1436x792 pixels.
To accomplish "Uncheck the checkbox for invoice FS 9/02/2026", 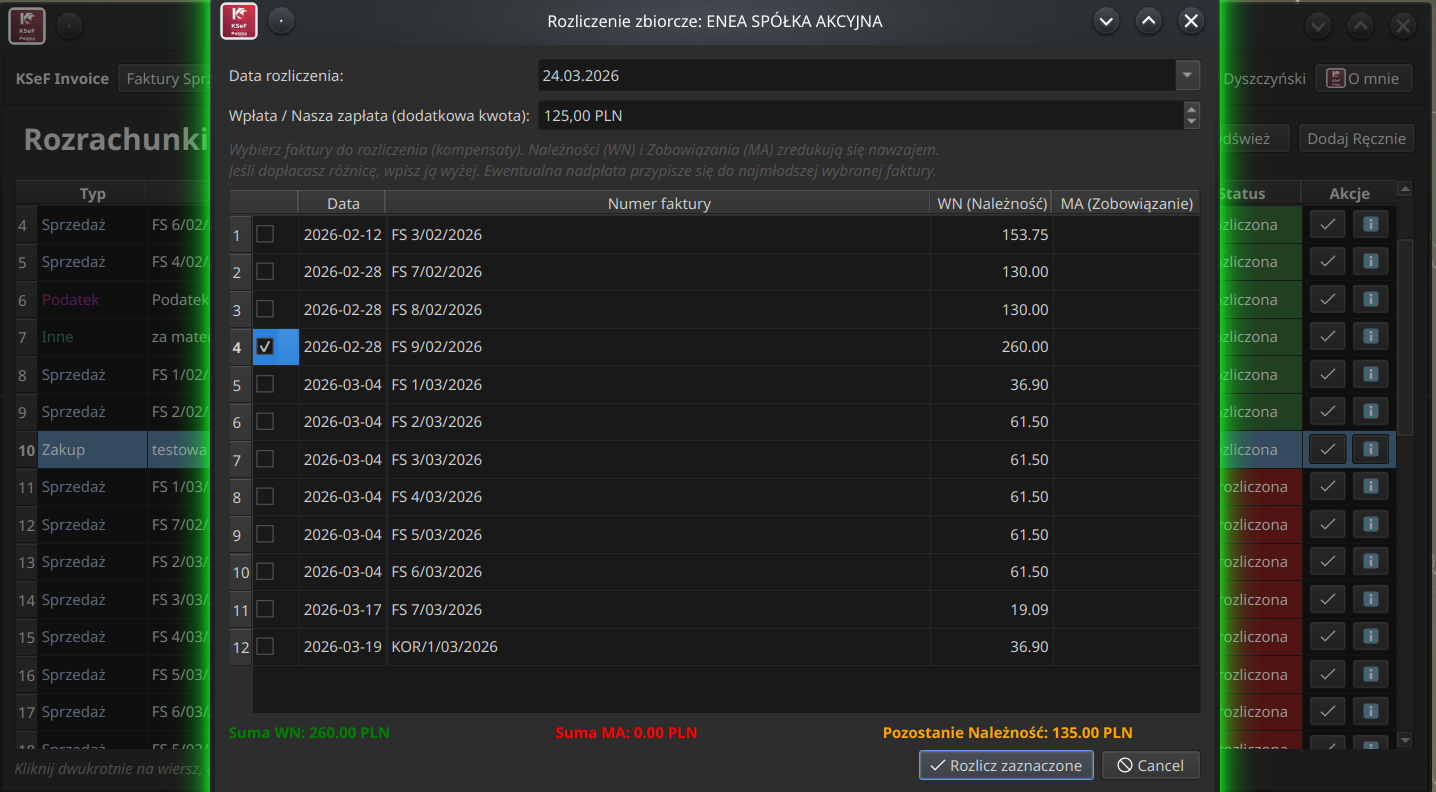I will pos(265,347).
